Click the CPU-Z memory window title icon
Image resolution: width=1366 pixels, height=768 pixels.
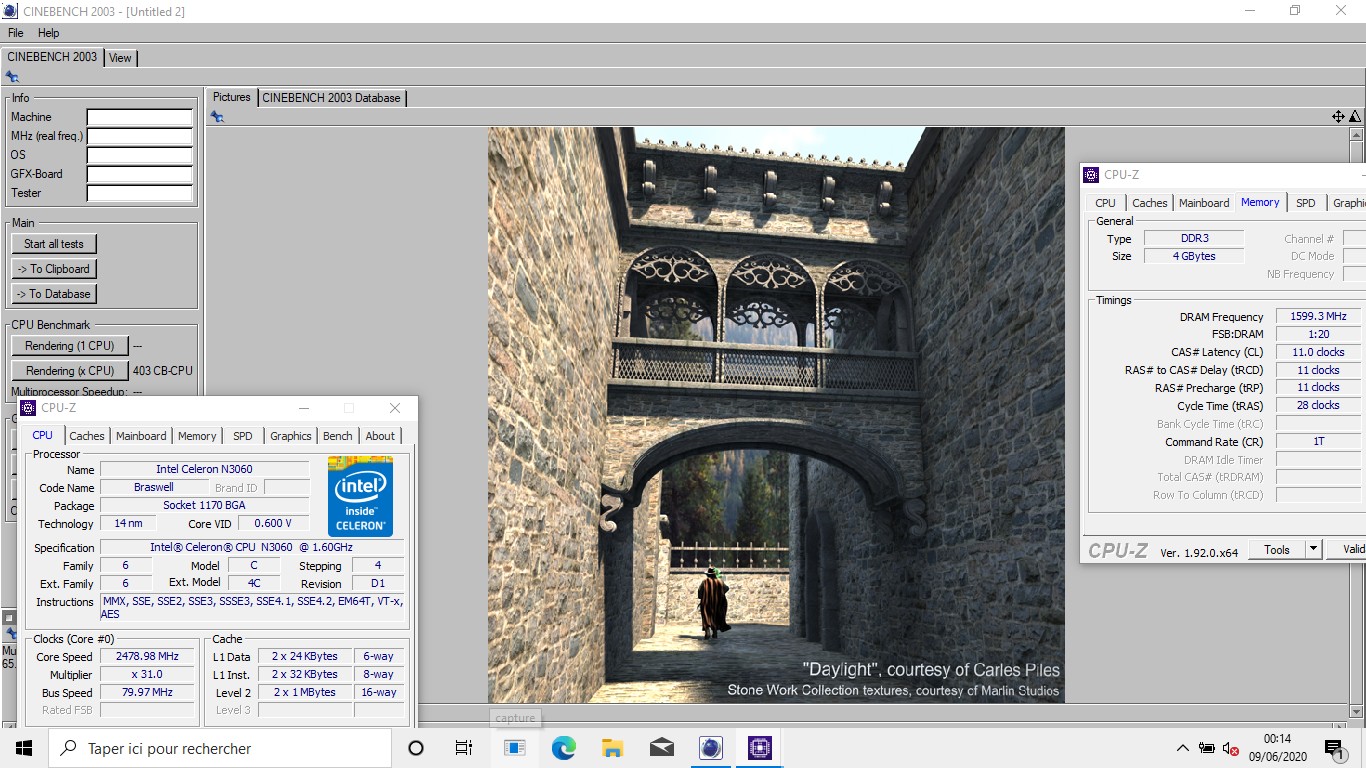coord(1091,175)
